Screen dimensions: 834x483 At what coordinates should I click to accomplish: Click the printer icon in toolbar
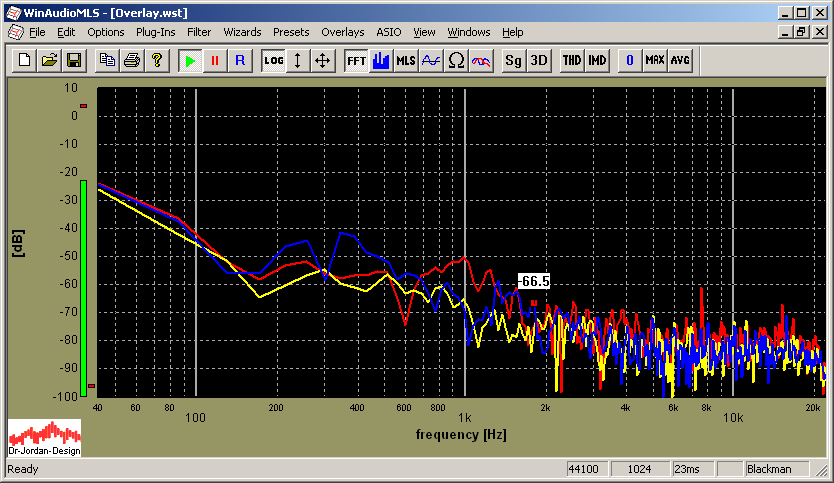[x=131, y=60]
